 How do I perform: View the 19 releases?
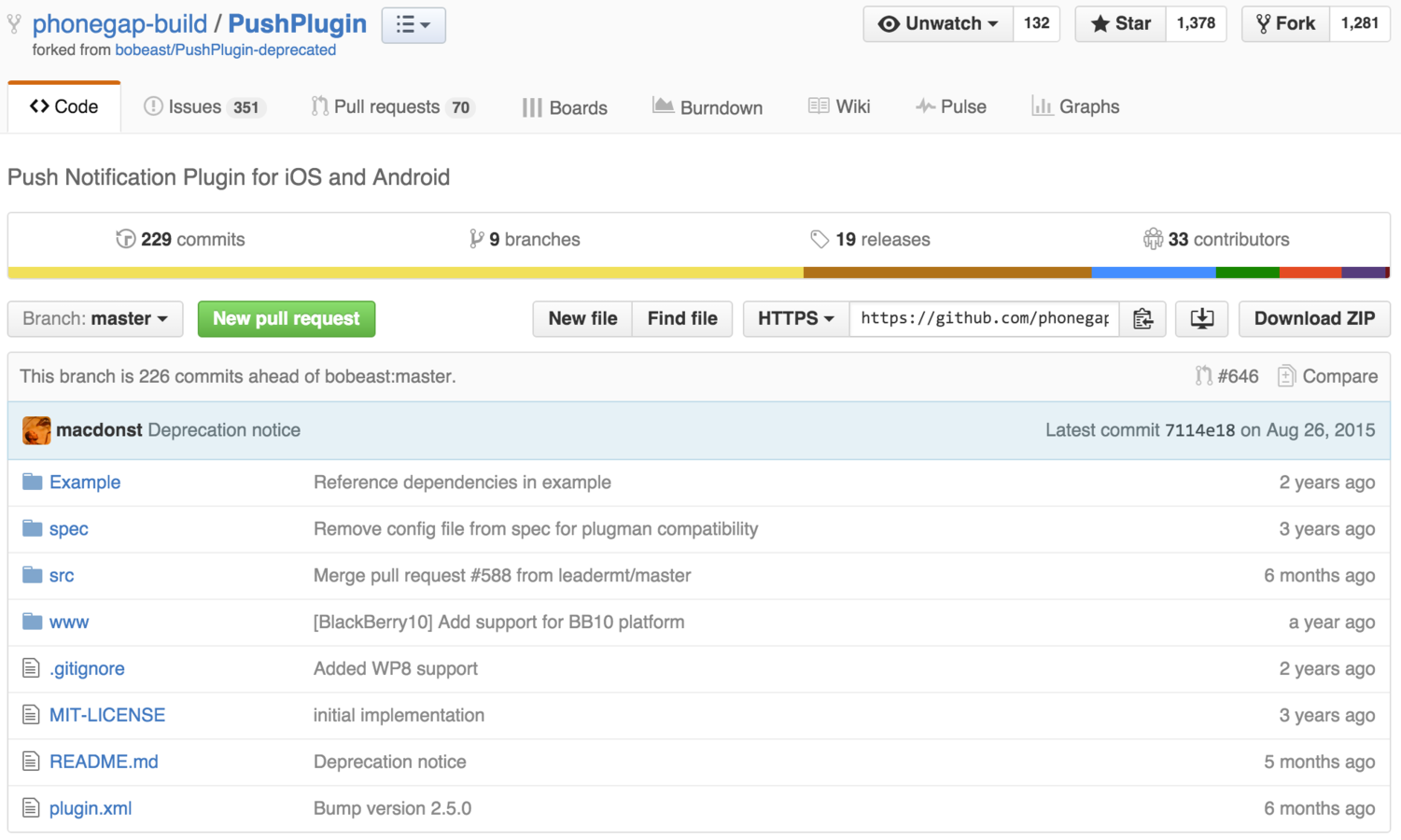[870, 239]
